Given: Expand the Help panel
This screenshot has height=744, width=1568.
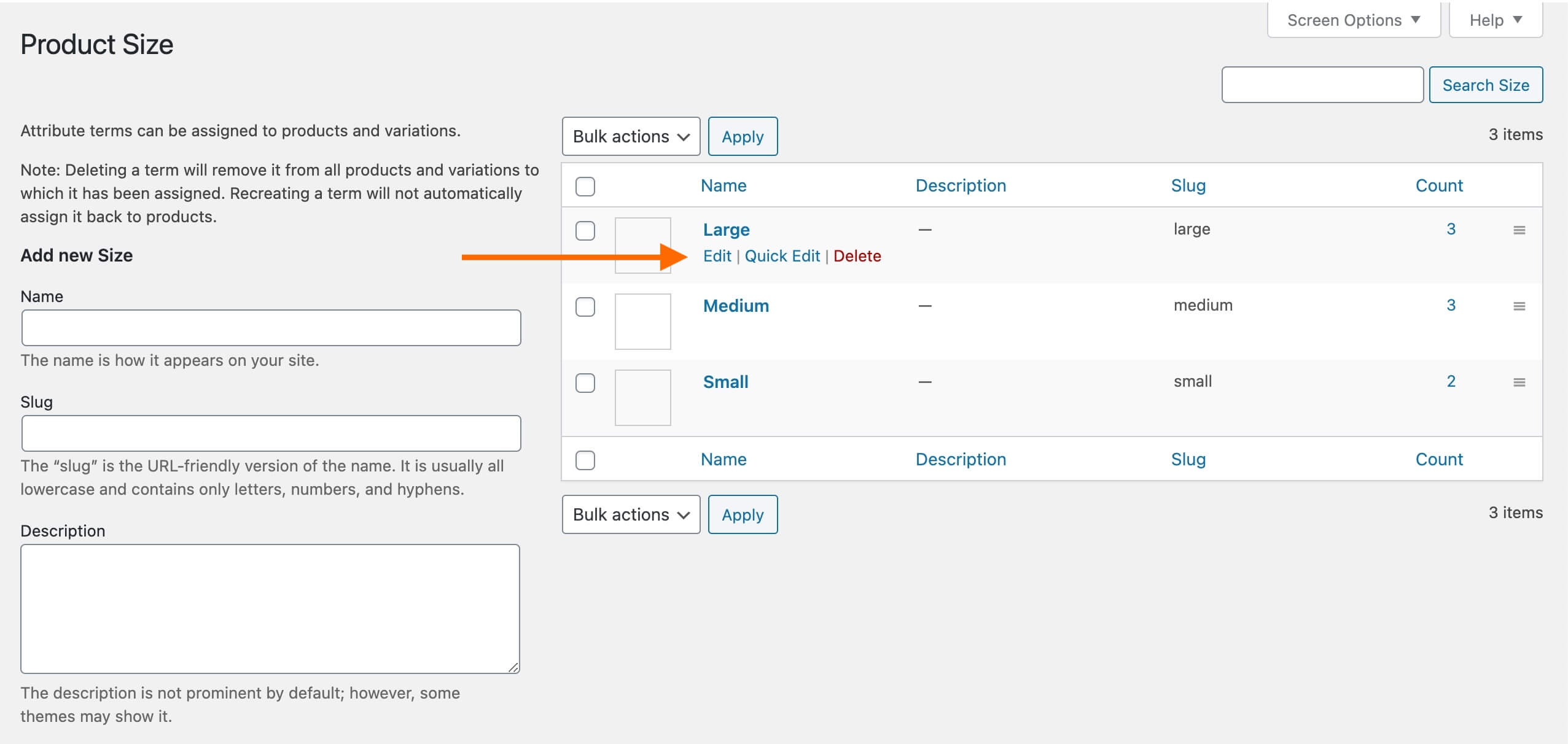Looking at the screenshot, I should pos(1496,20).
